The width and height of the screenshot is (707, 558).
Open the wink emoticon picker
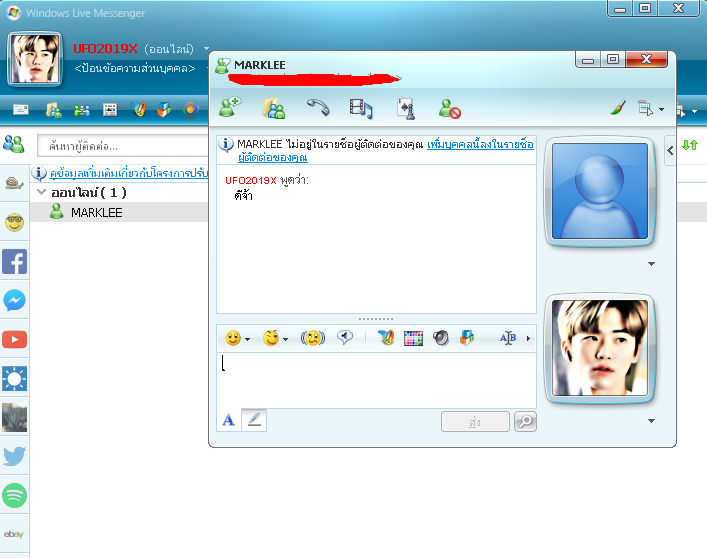click(271, 338)
